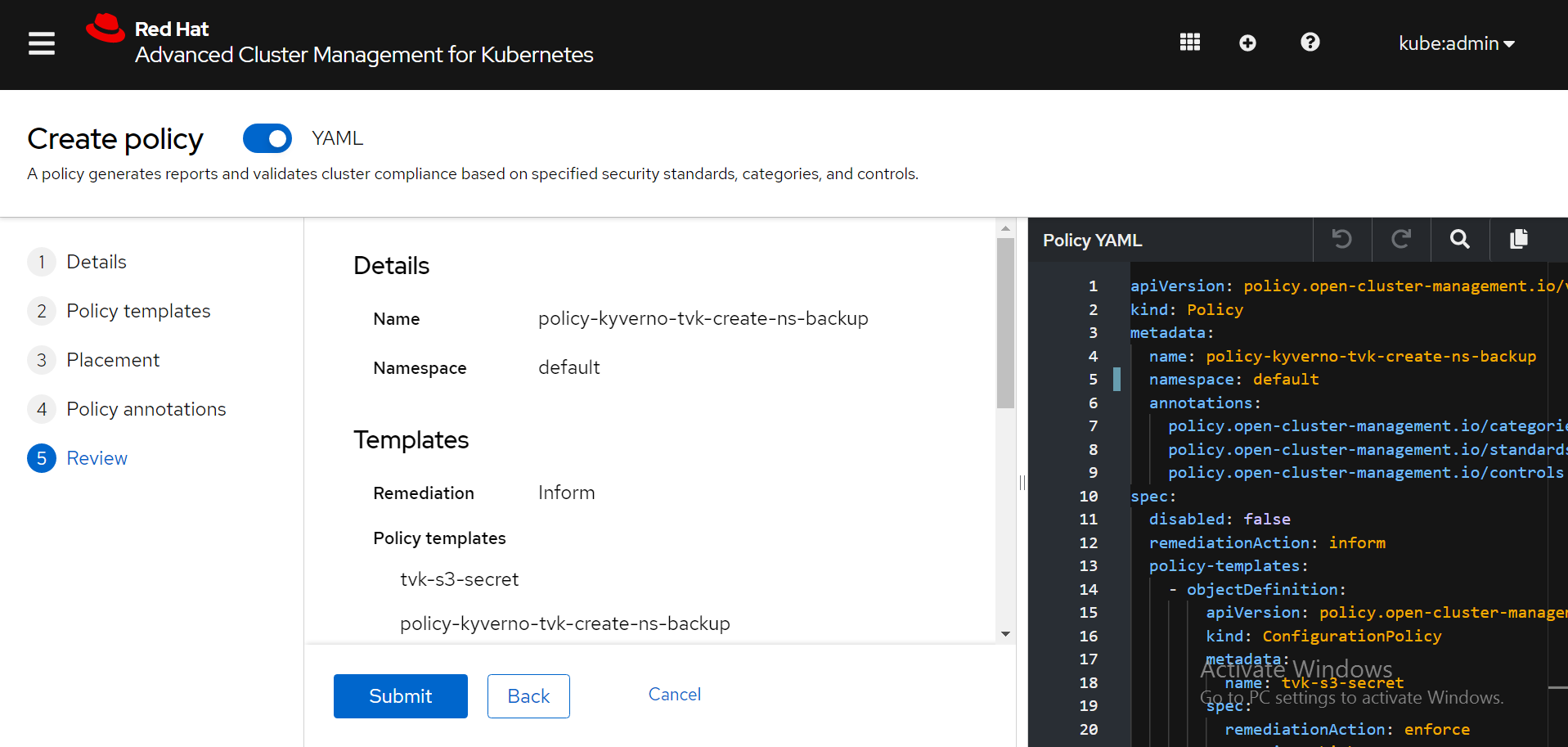Image resolution: width=1568 pixels, height=747 pixels.
Task: Redo the YAML edit
Action: [x=1400, y=239]
